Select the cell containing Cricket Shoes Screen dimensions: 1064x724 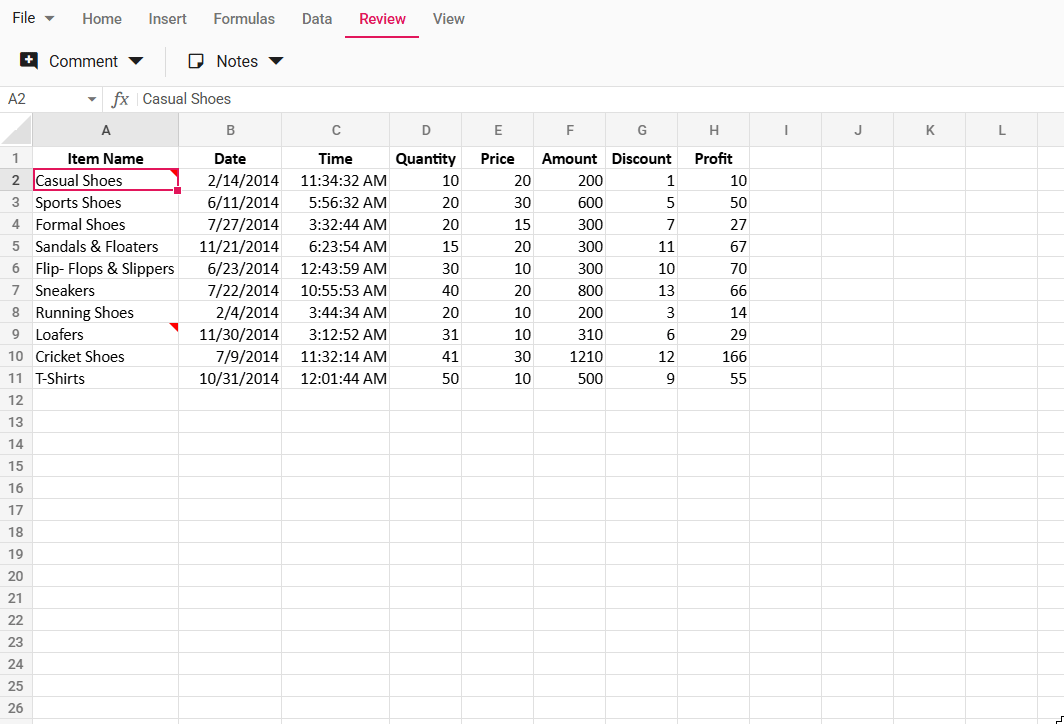point(105,356)
